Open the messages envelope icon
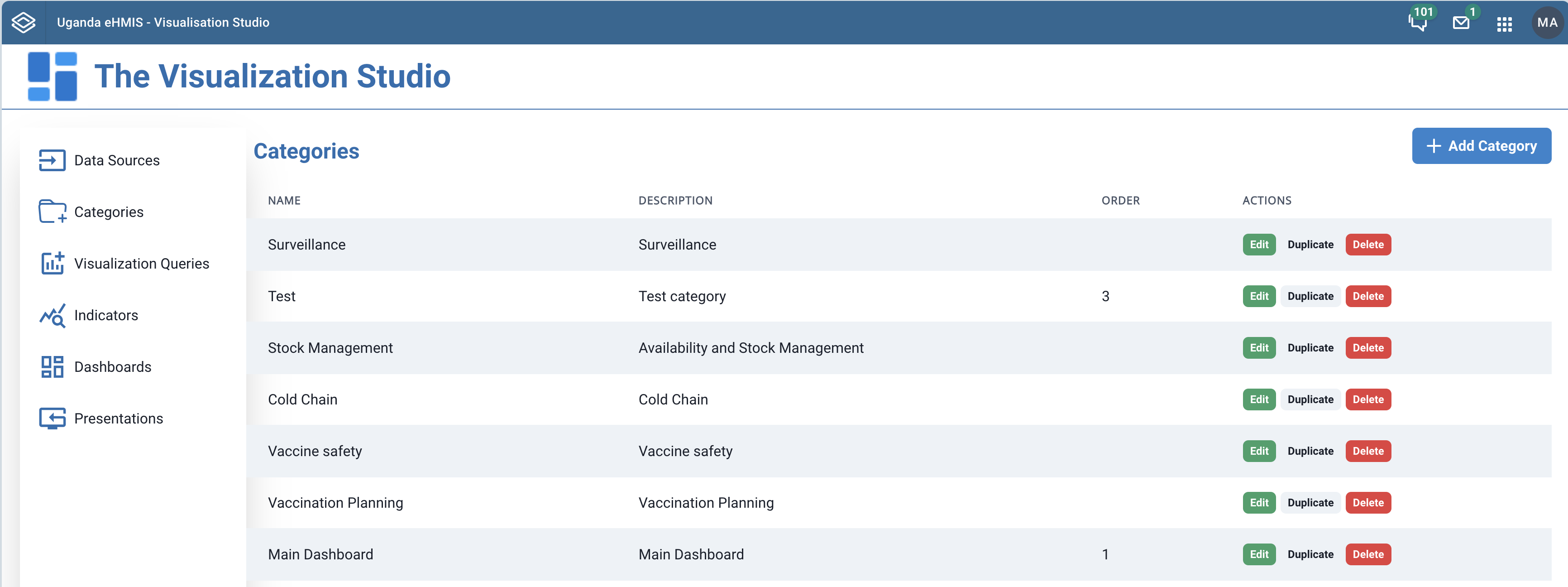 coord(1461,23)
